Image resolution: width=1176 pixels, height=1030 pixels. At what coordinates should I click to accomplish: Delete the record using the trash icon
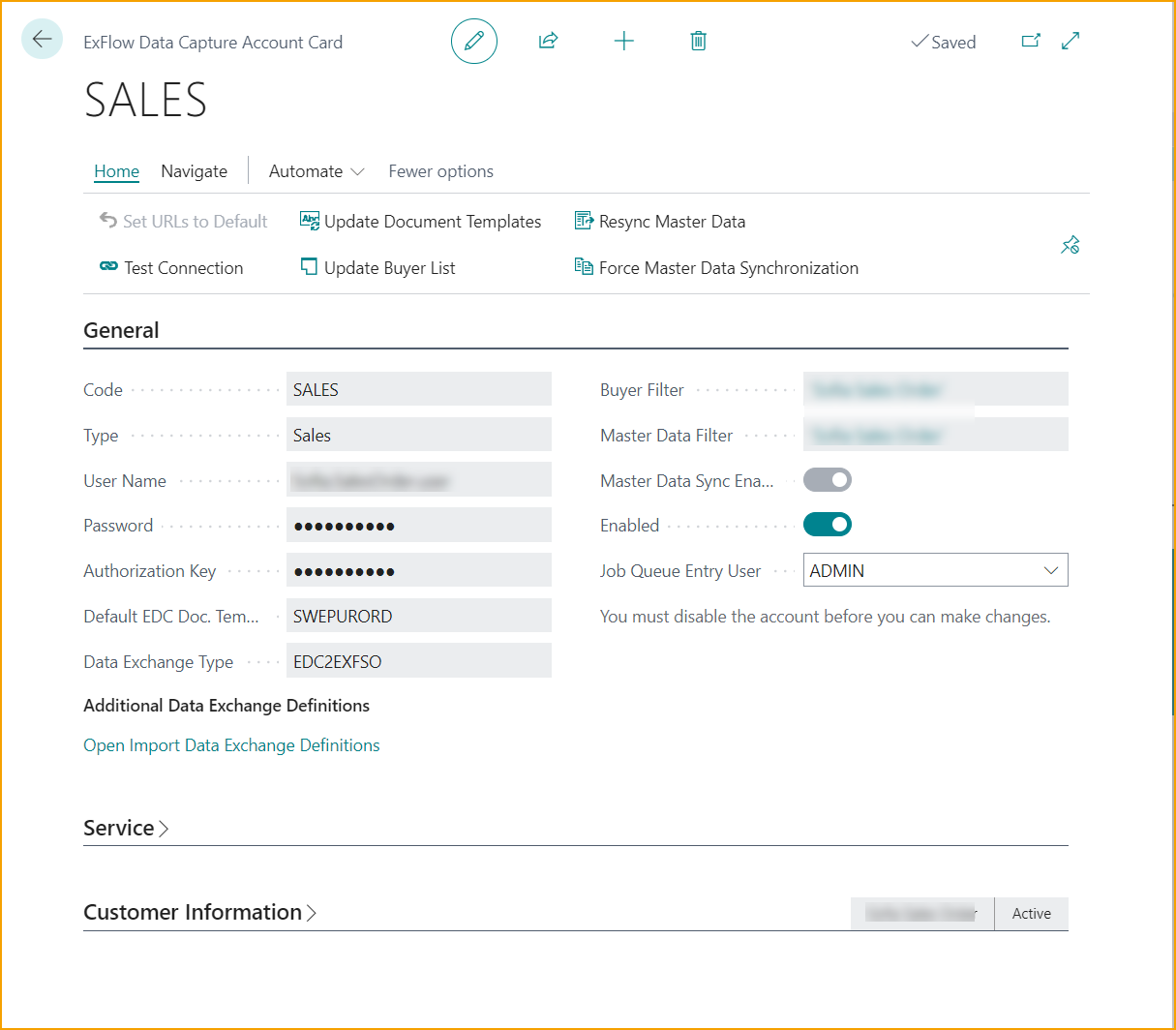tap(698, 41)
